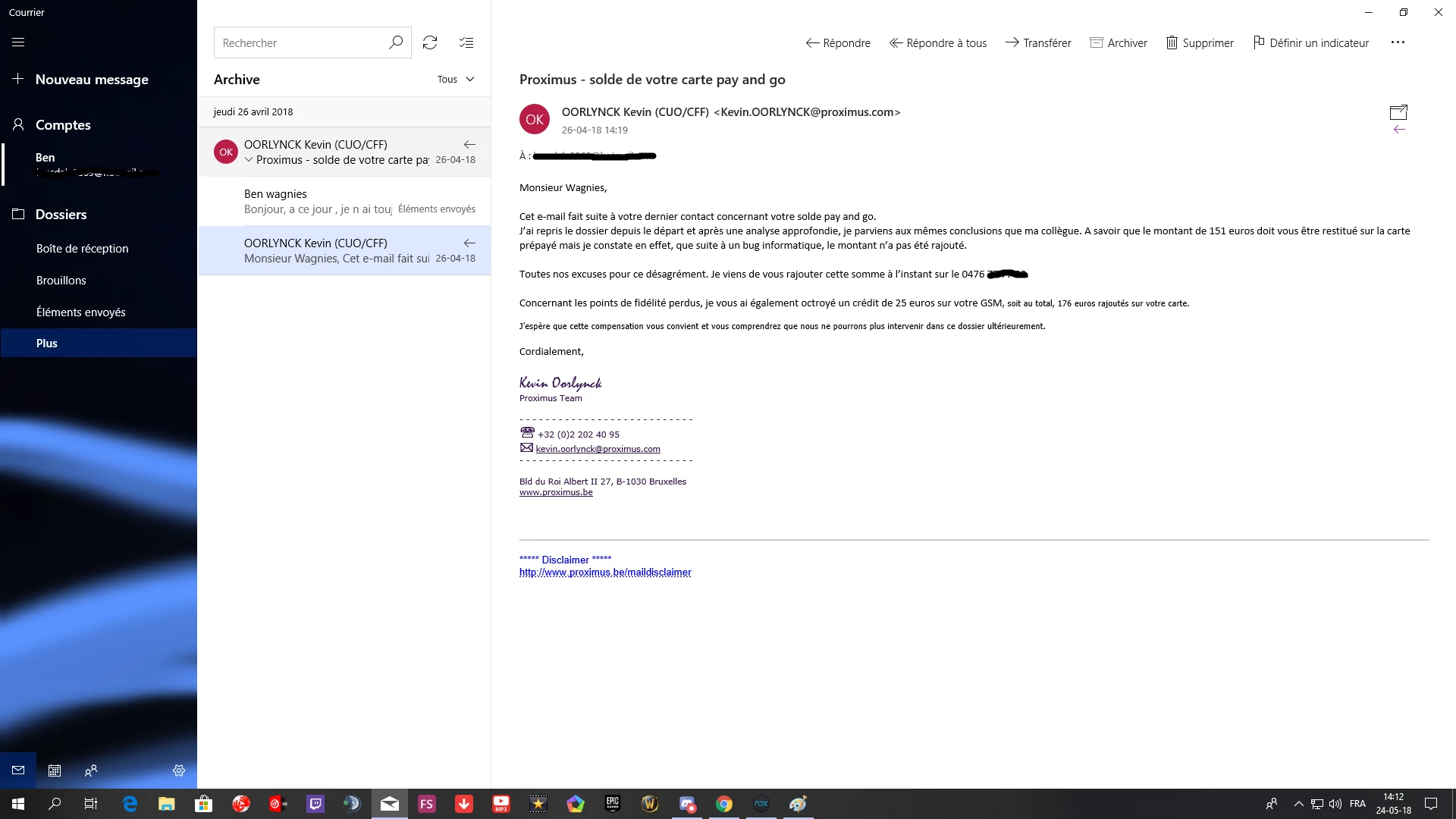The height and width of the screenshot is (819, 1456).
Task: Open the www.proximus.be link
Action: [x=556, y=493]
